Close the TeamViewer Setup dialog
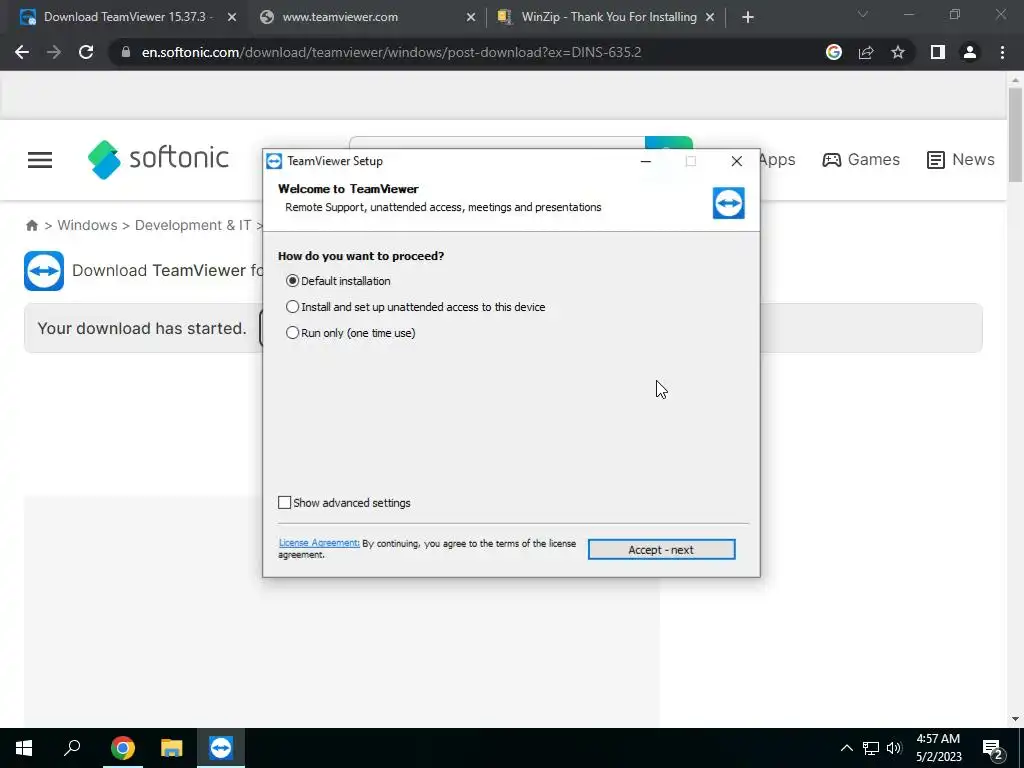The image size is (1024, 768). (x=737, y=161)
